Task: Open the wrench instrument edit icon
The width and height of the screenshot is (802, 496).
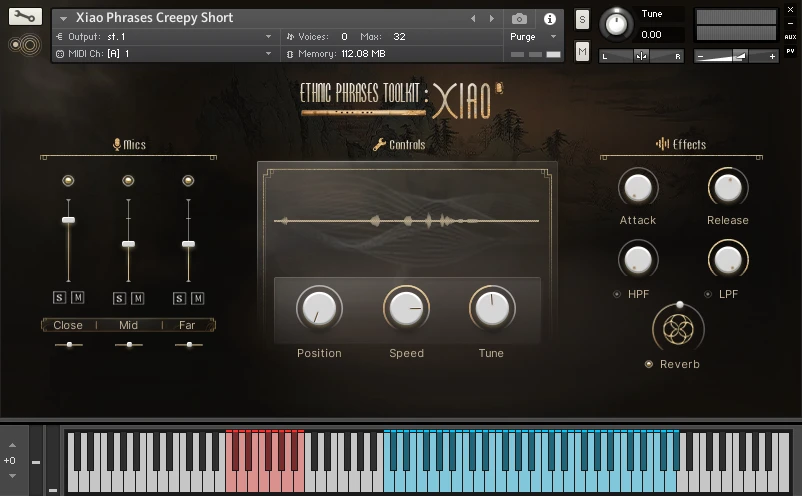Action: coord(25,16)
